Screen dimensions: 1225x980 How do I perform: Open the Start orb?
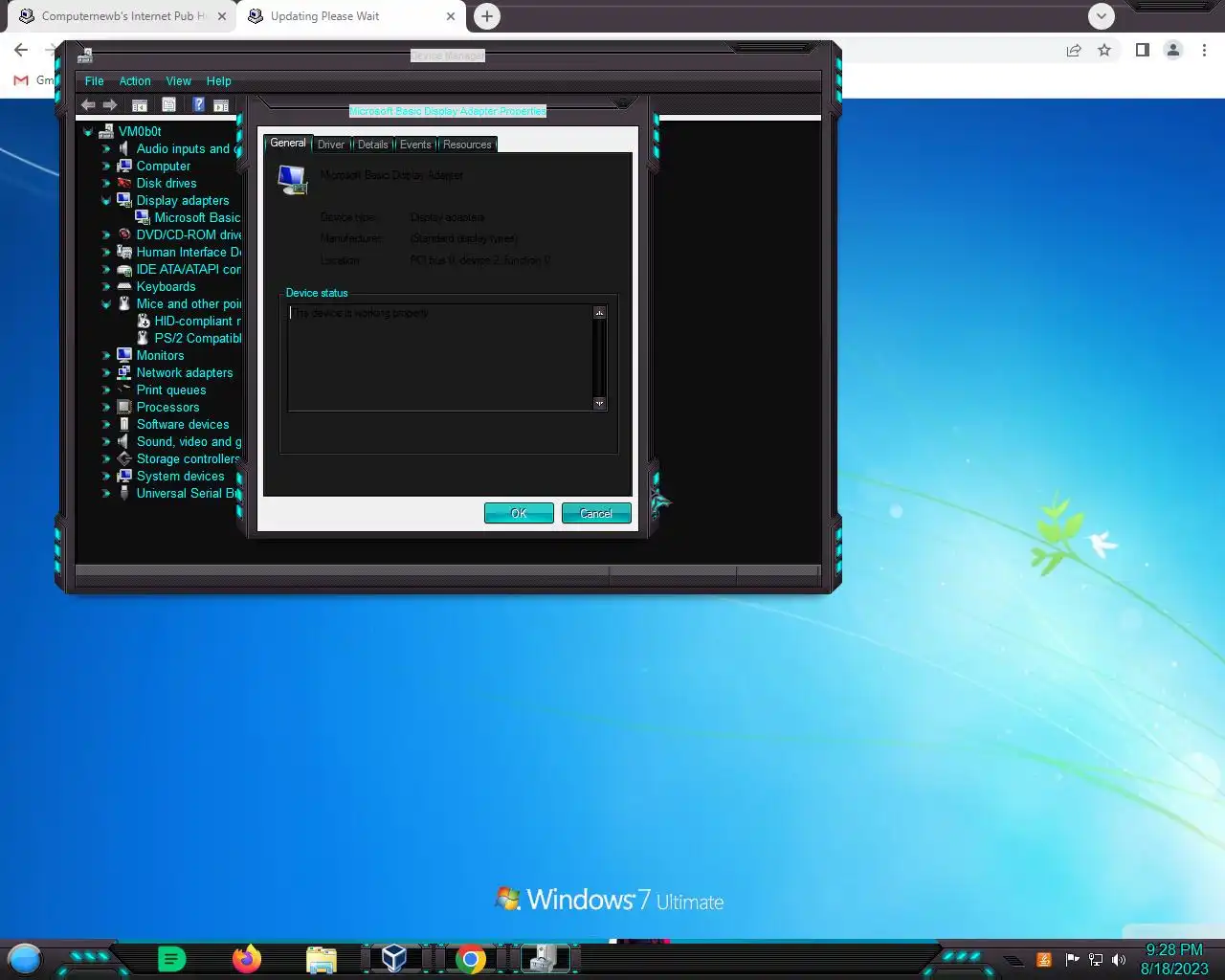25,958
